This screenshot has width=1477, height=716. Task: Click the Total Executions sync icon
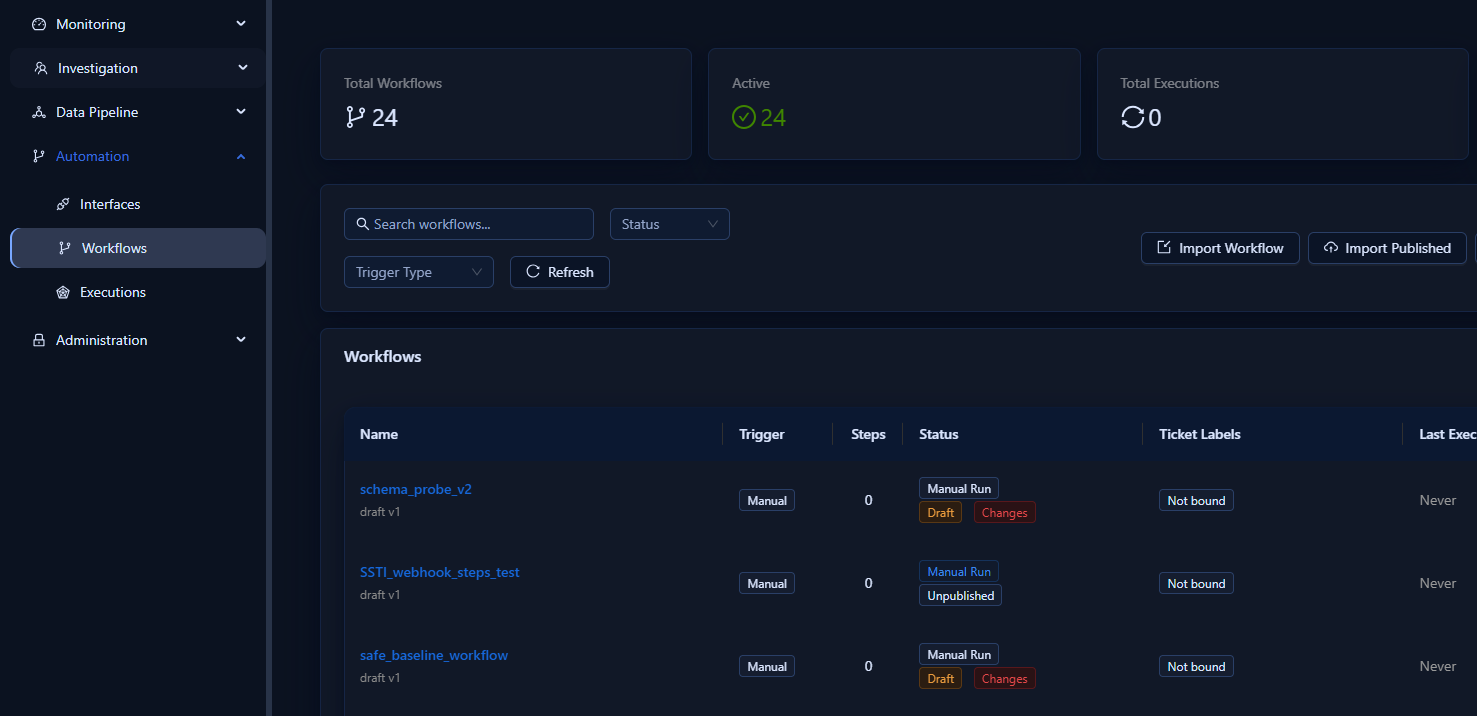pos(1132,118)
